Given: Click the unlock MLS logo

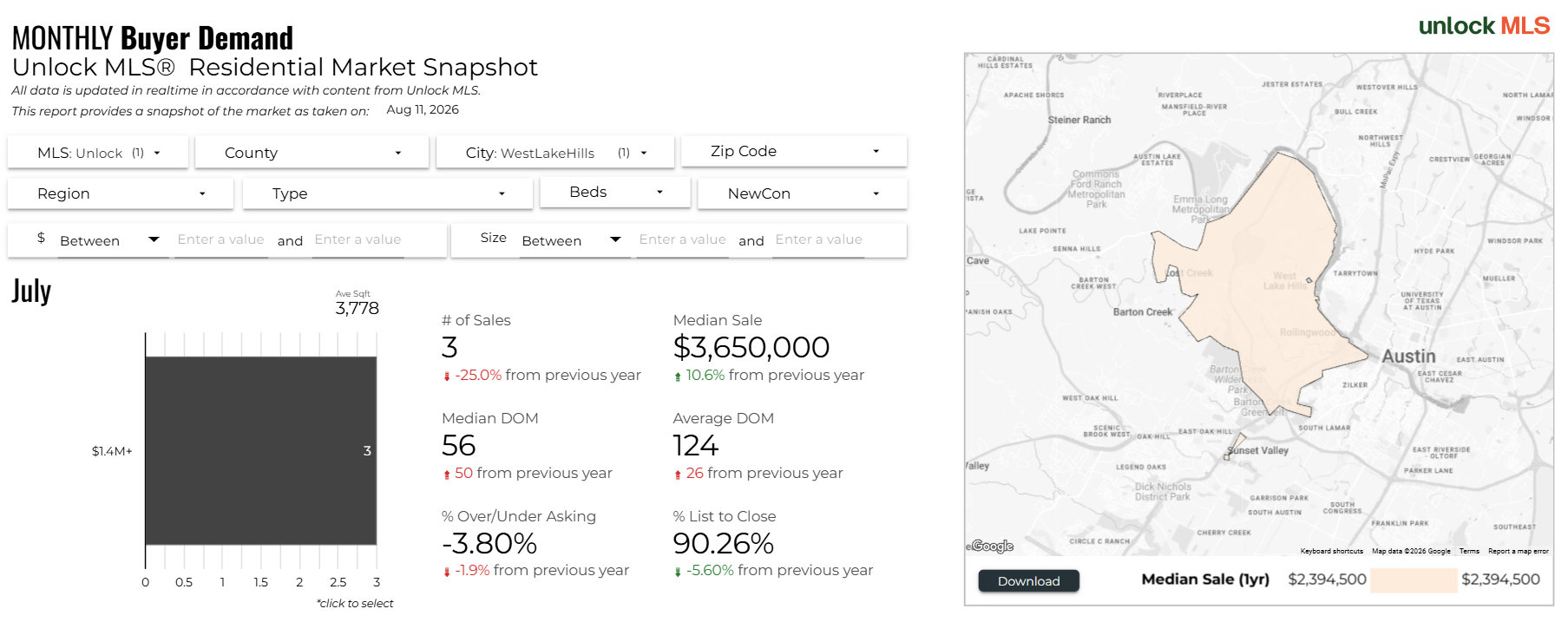Looking at the screenshot, I should (x=1484, y=26).
